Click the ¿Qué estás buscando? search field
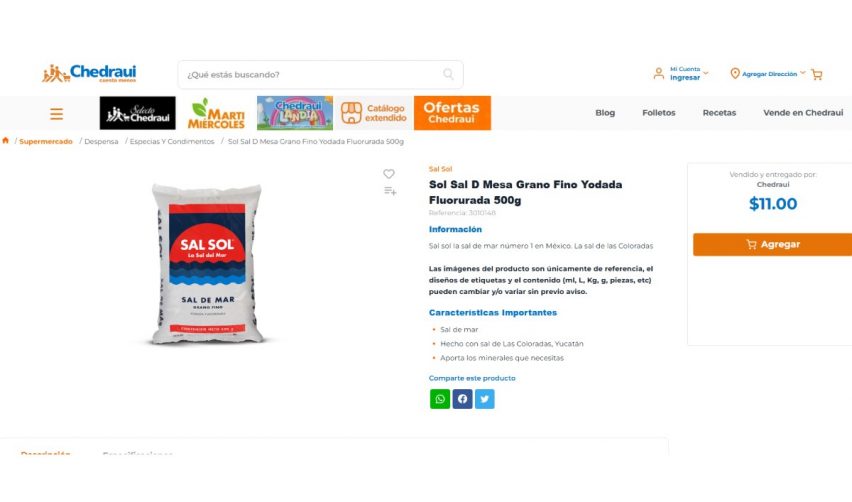Image resolution: width=852 pixels, height=502 pixels. [321, 74]
